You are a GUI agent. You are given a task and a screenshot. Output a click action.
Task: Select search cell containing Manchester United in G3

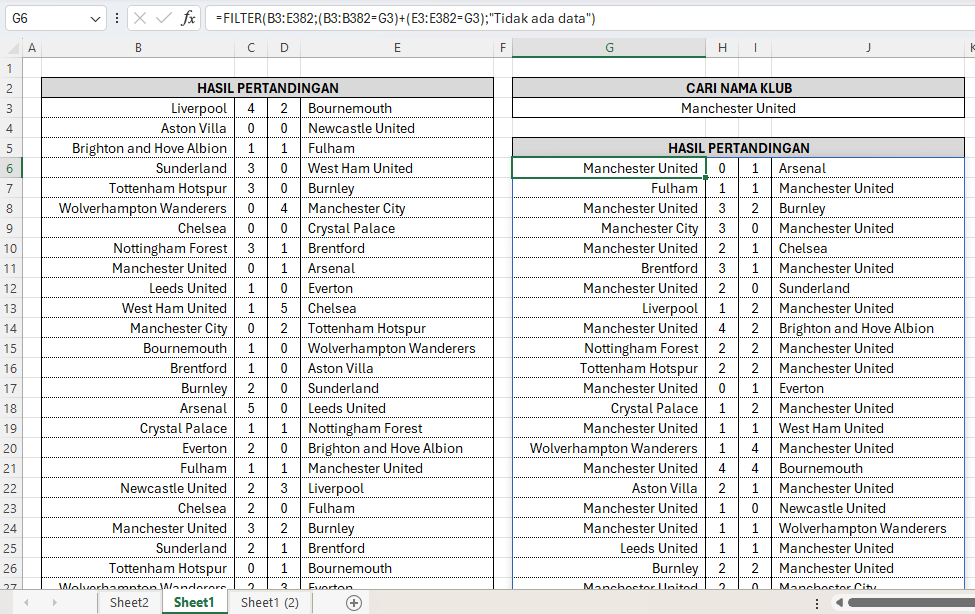[738, 108]
